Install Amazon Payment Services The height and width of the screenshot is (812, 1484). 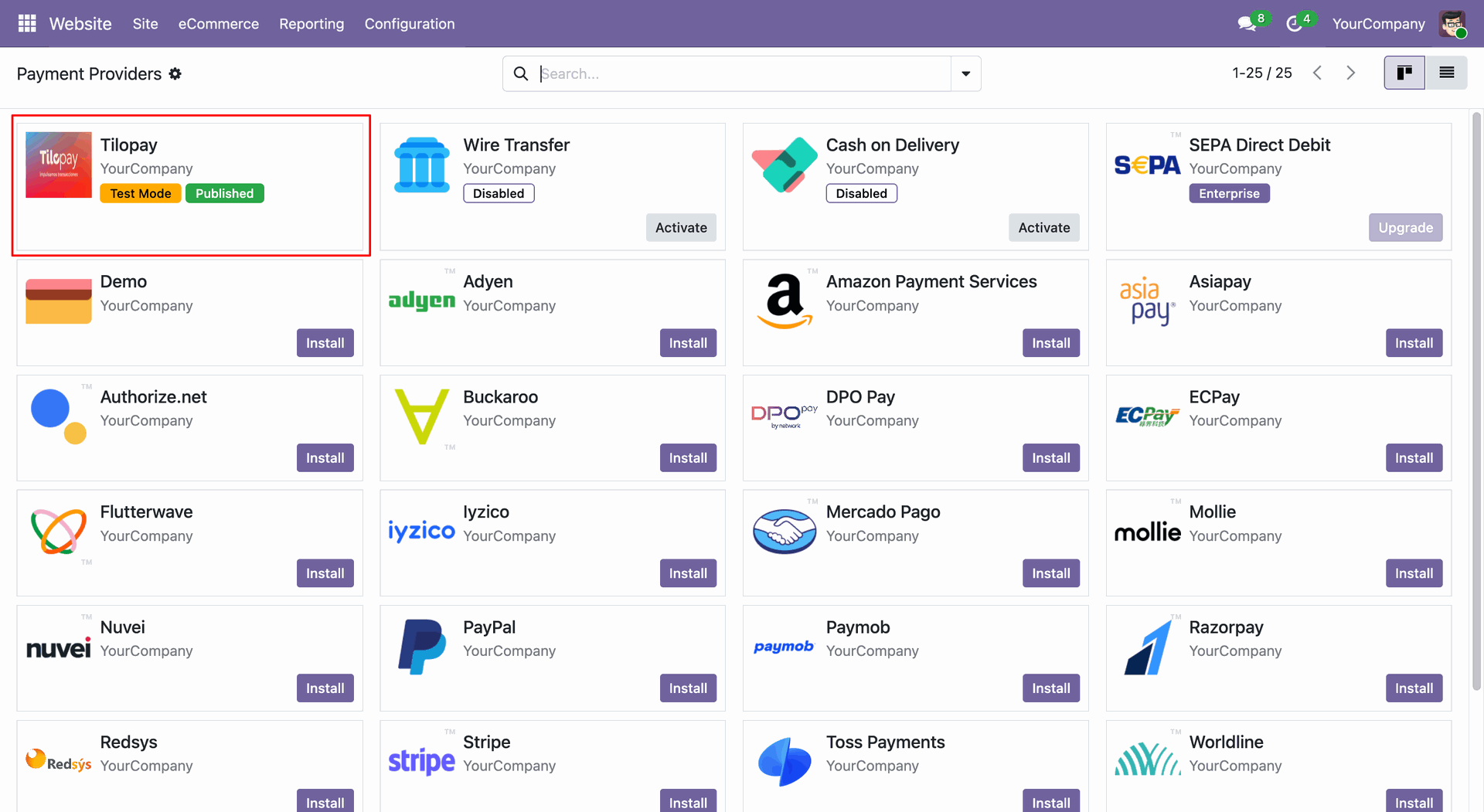pos(1051,342)
